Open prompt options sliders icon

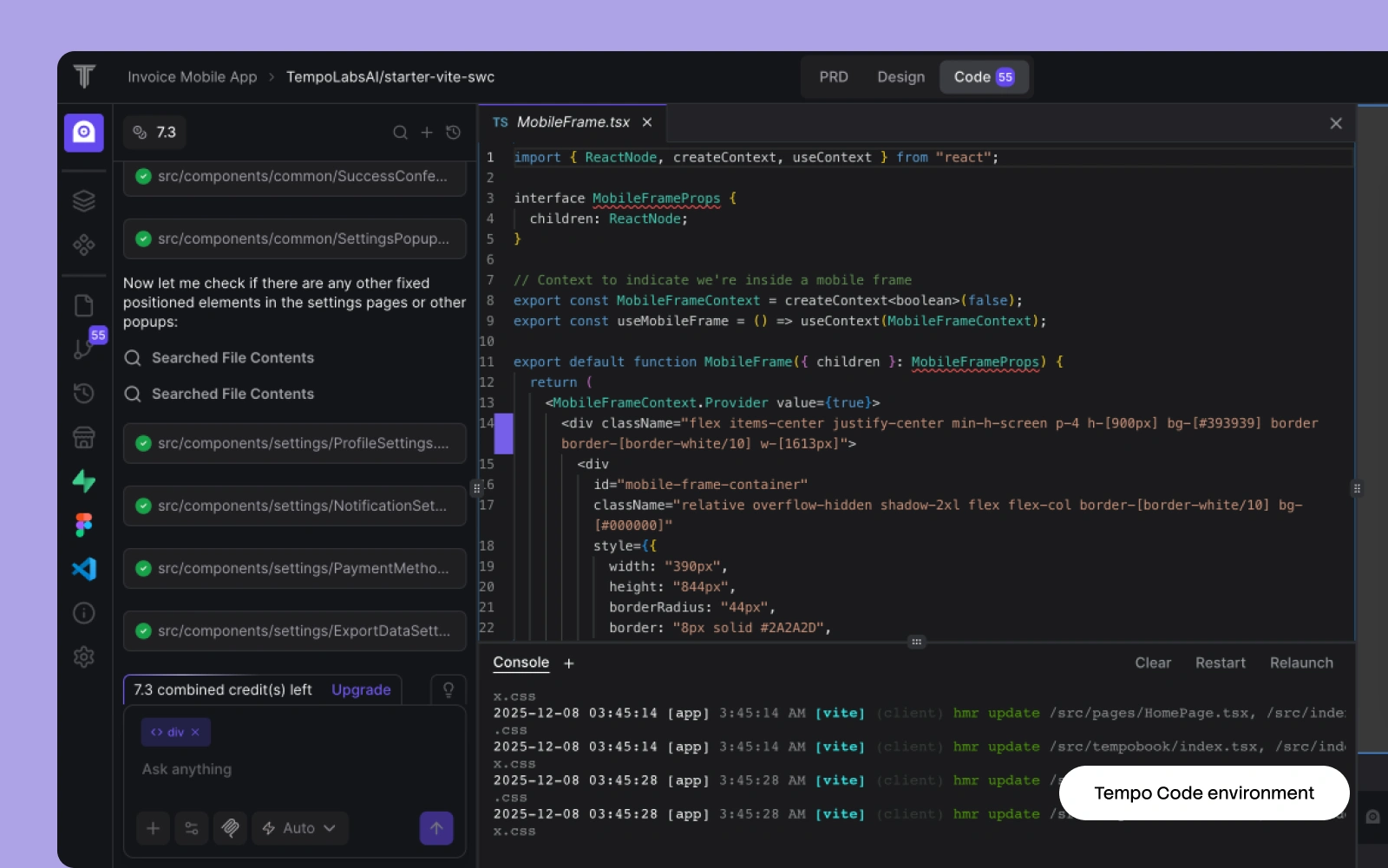(x=192, y=828)
